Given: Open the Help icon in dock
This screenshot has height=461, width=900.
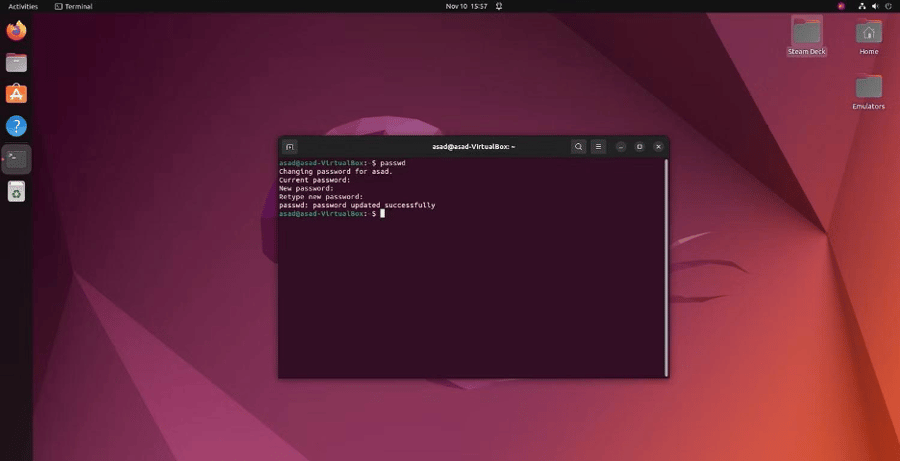Looking at the screenshot, I should click(x=17, y=126).
